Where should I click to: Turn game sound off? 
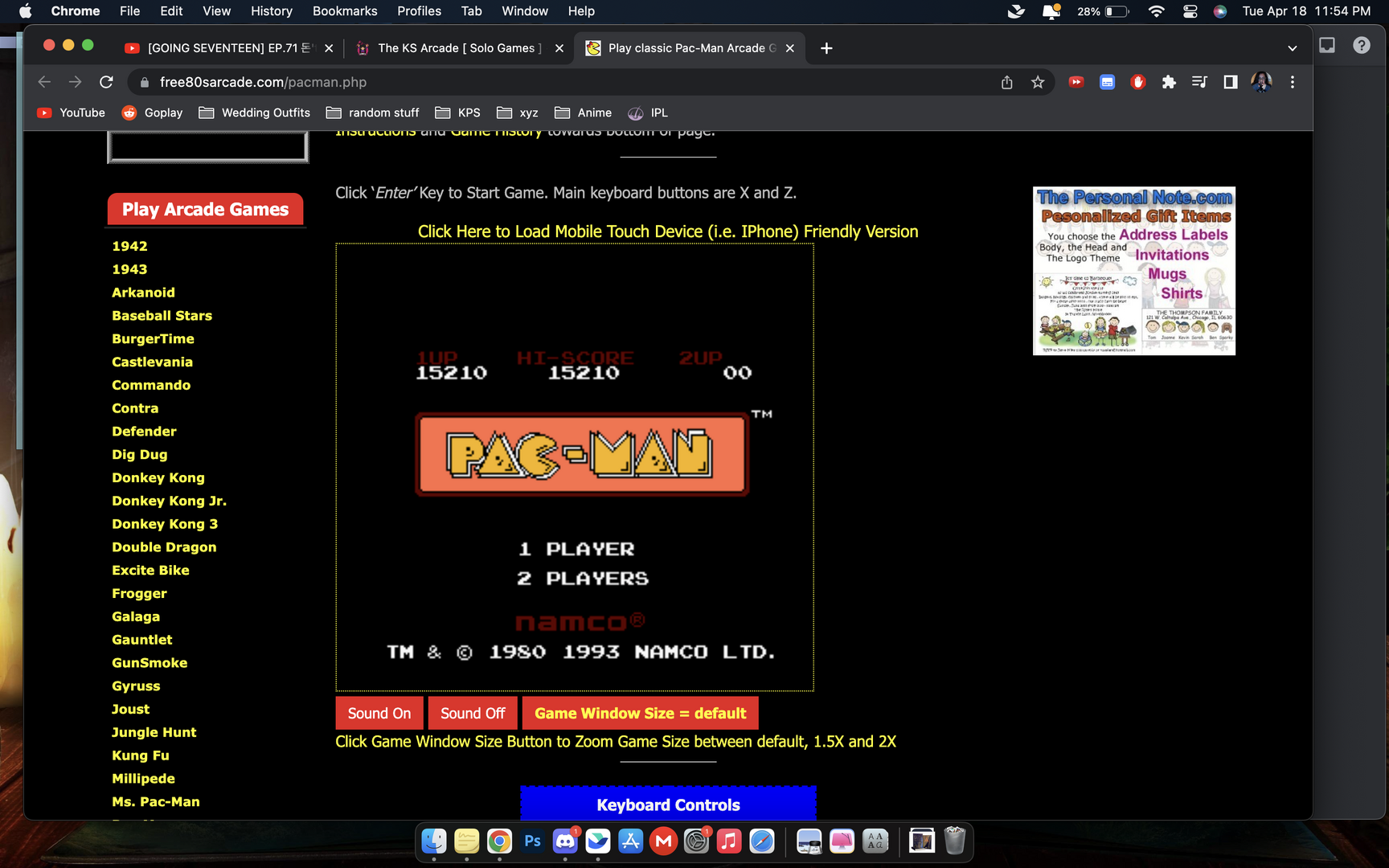tap(473, 714)
